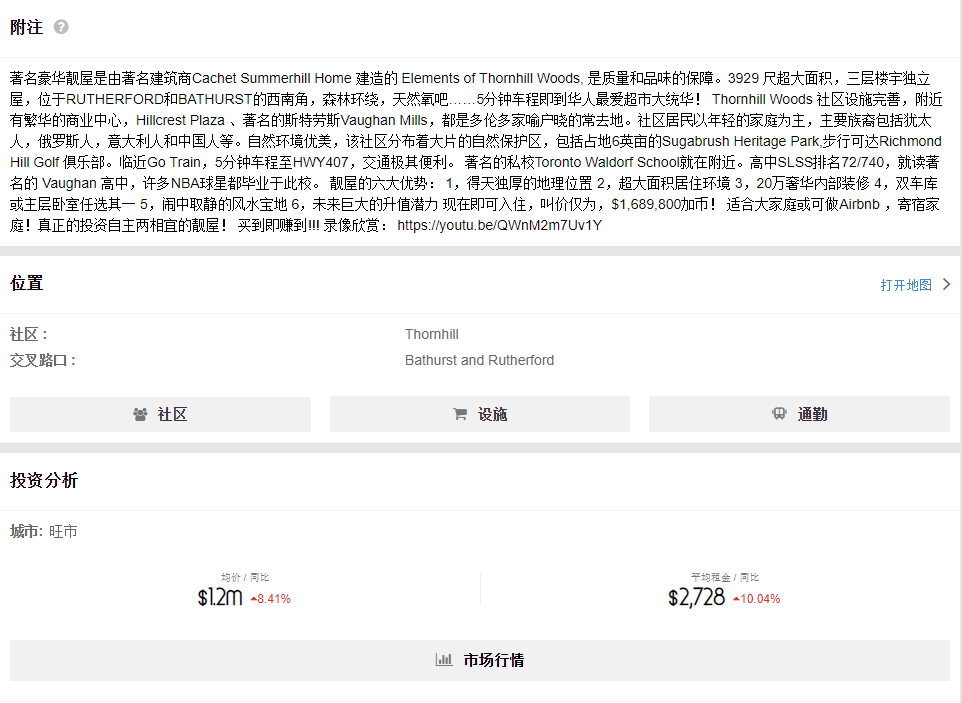
Task: Click the red arrow beside 8.41%
Action: tap(253, 599)
